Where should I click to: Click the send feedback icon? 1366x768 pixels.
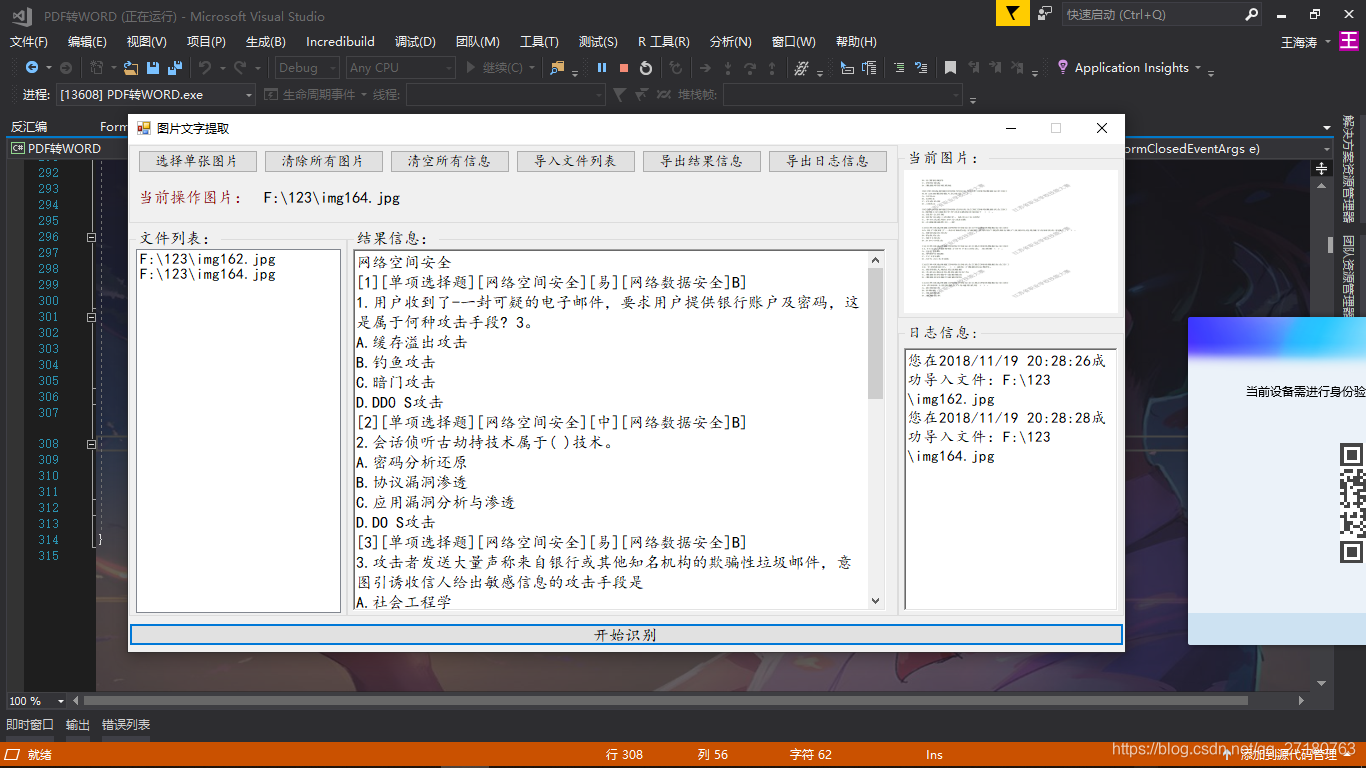coord(1045,14)
